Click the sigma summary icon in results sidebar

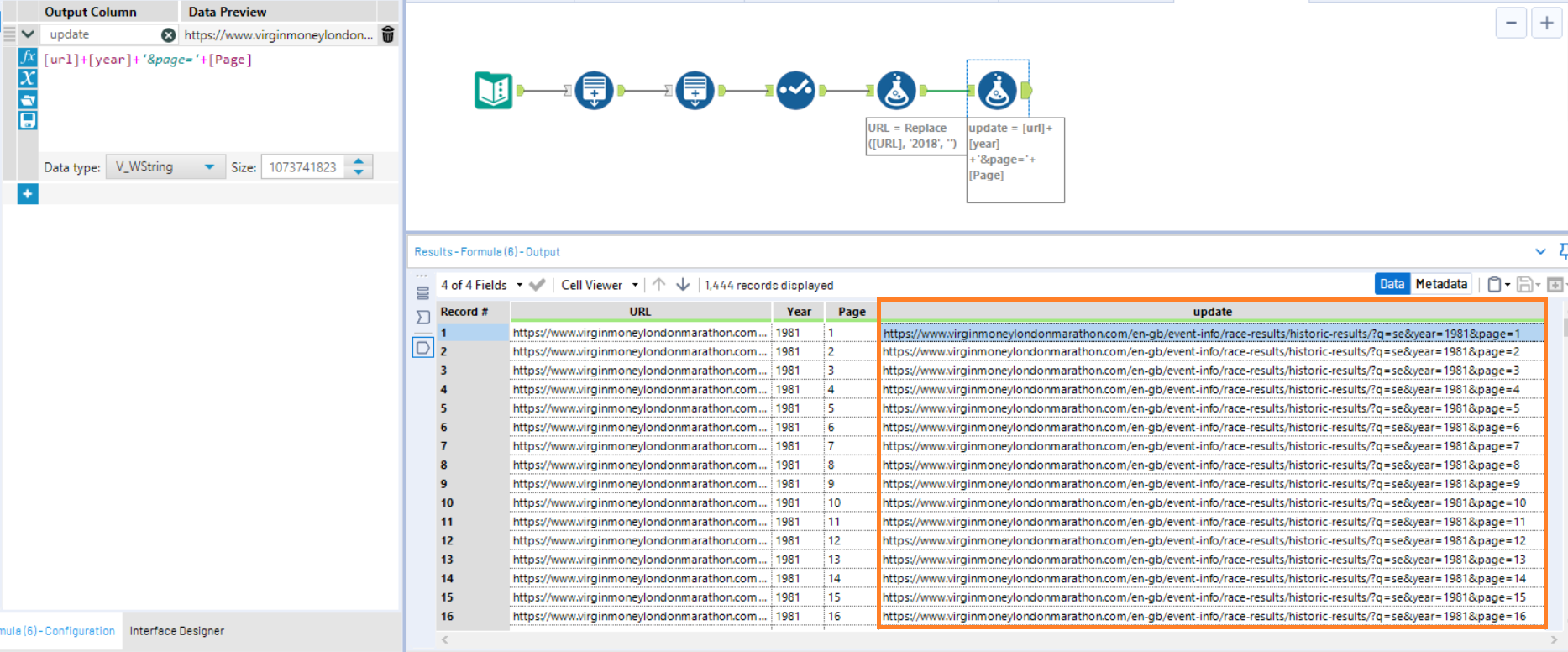coord(422,318)
